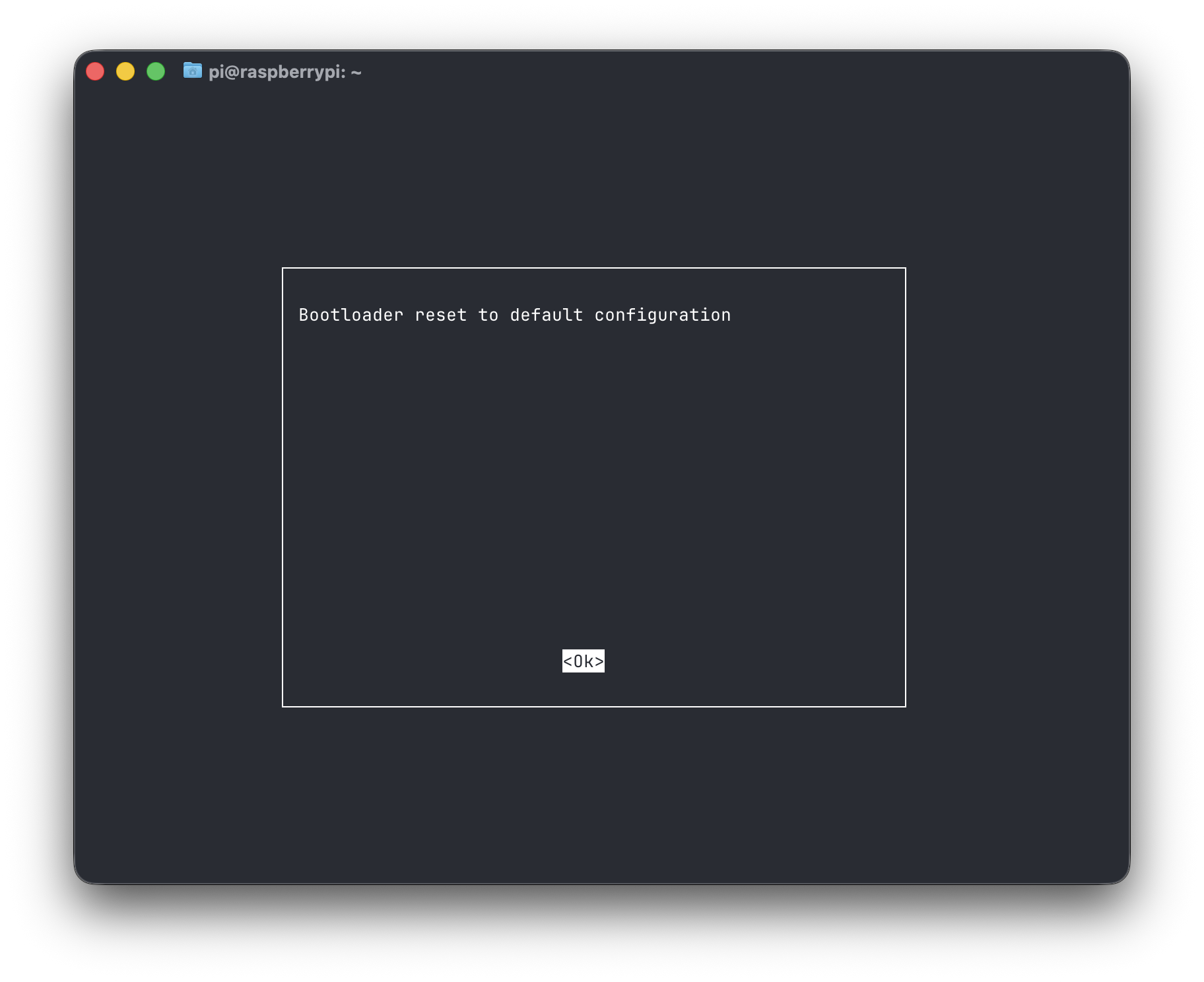Select the bootloader reset confirmation message
Viewport: 1204px width, 982px height.
click(x=515, y=315)
